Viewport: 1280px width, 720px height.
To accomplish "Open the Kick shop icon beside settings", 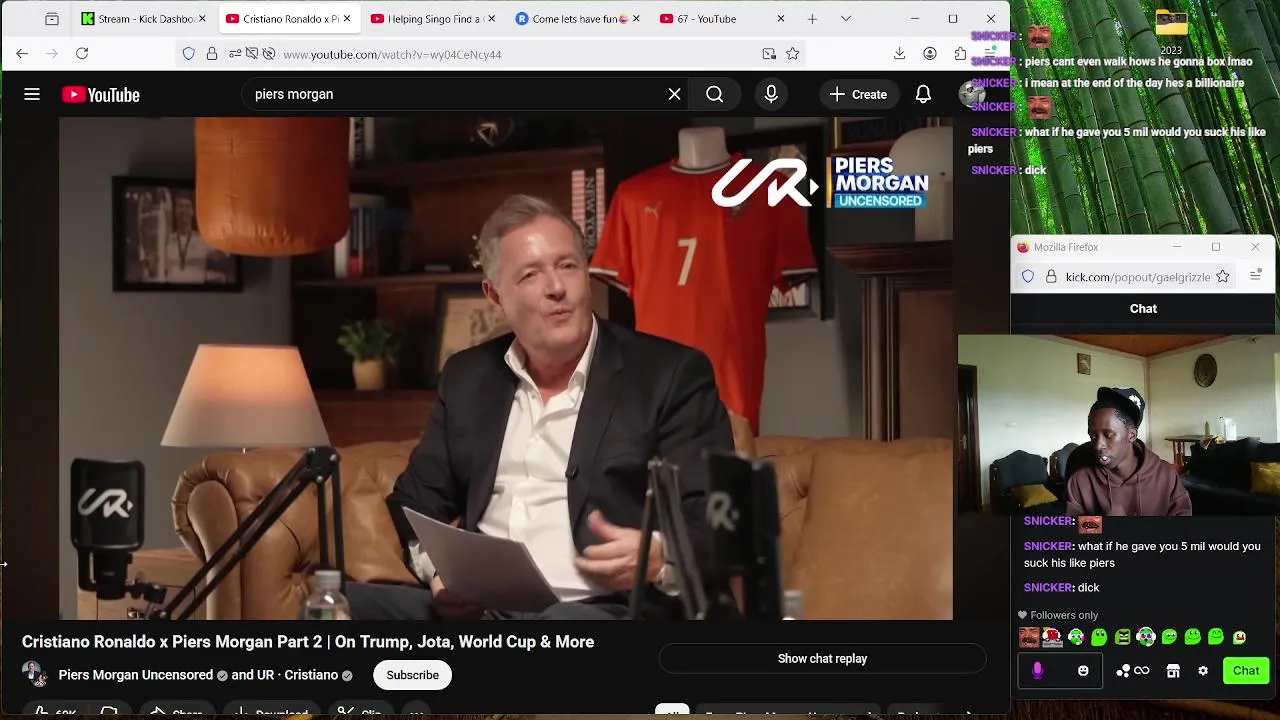I will 1173,671.
